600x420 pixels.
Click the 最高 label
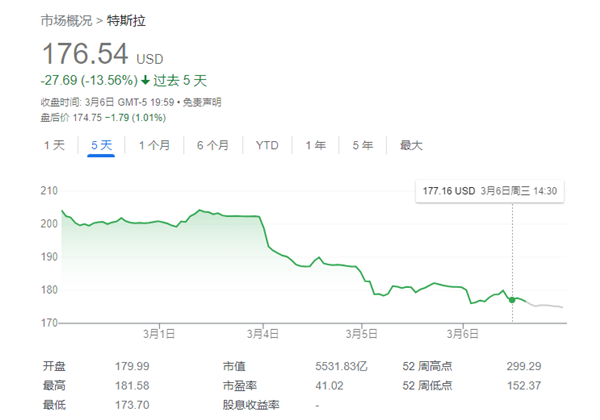[54, 386]
